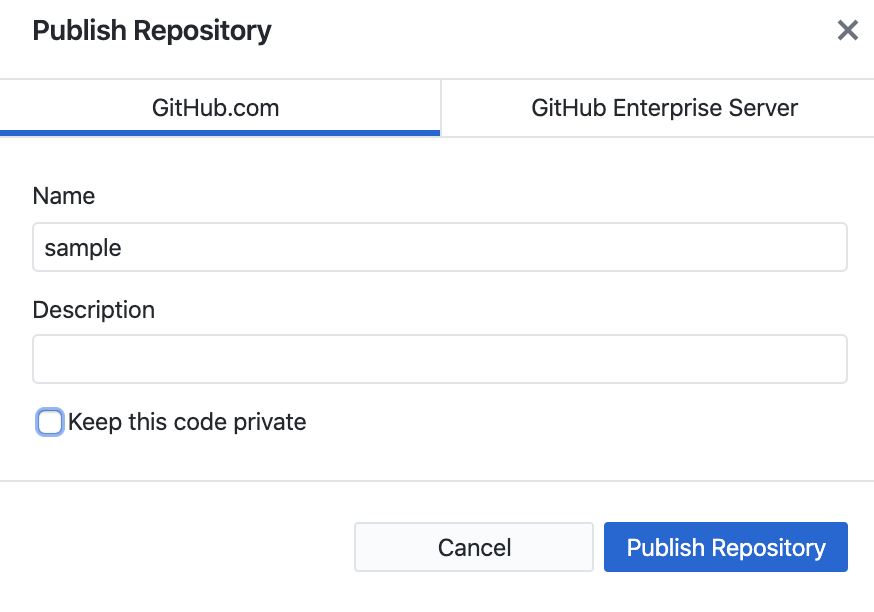Enable Keep this code private checkbox
Screen dimensions: 874x612
pyautogui.click(x=50, y=423)
